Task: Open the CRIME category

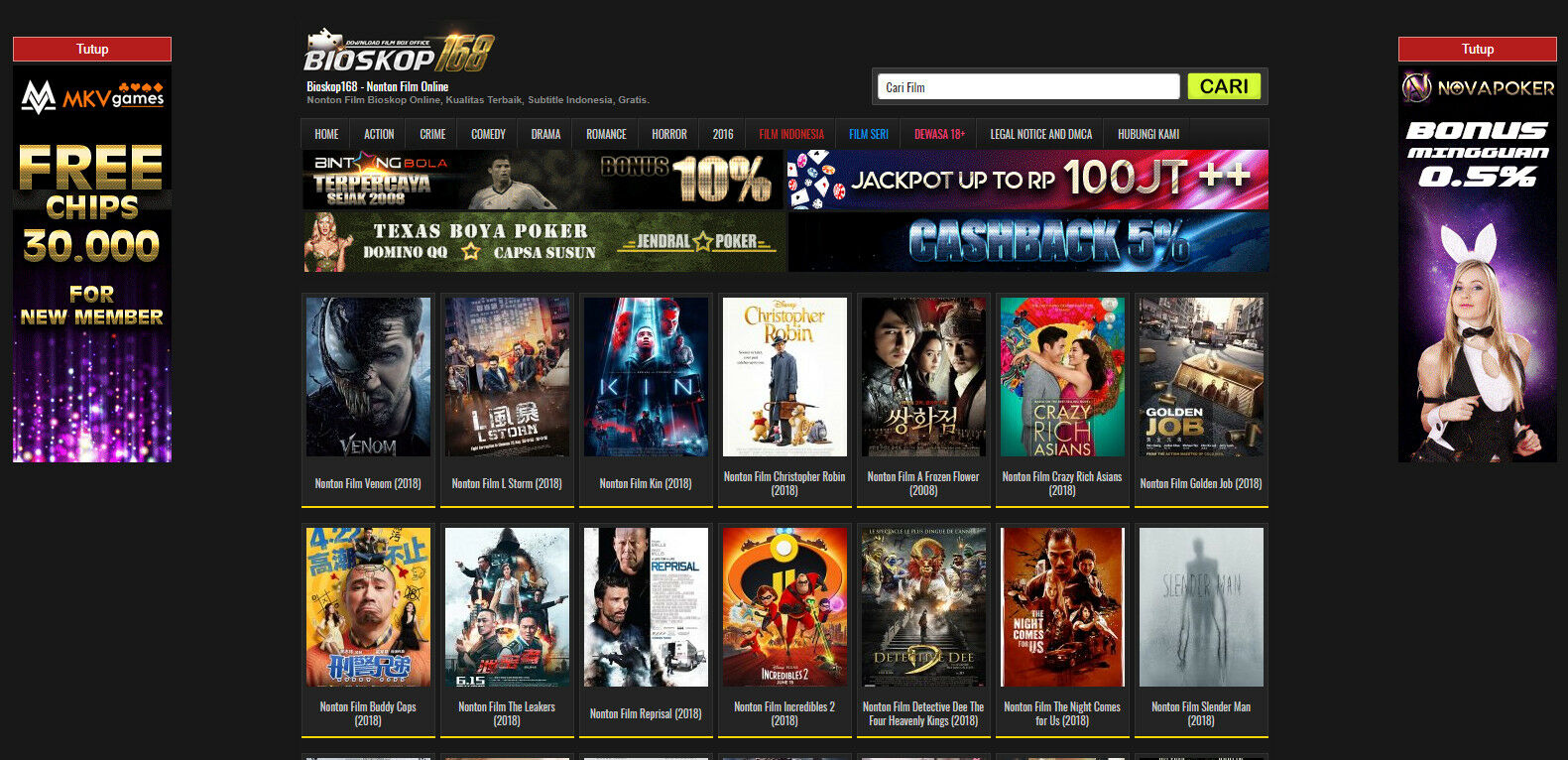Action: pos(432,134)
